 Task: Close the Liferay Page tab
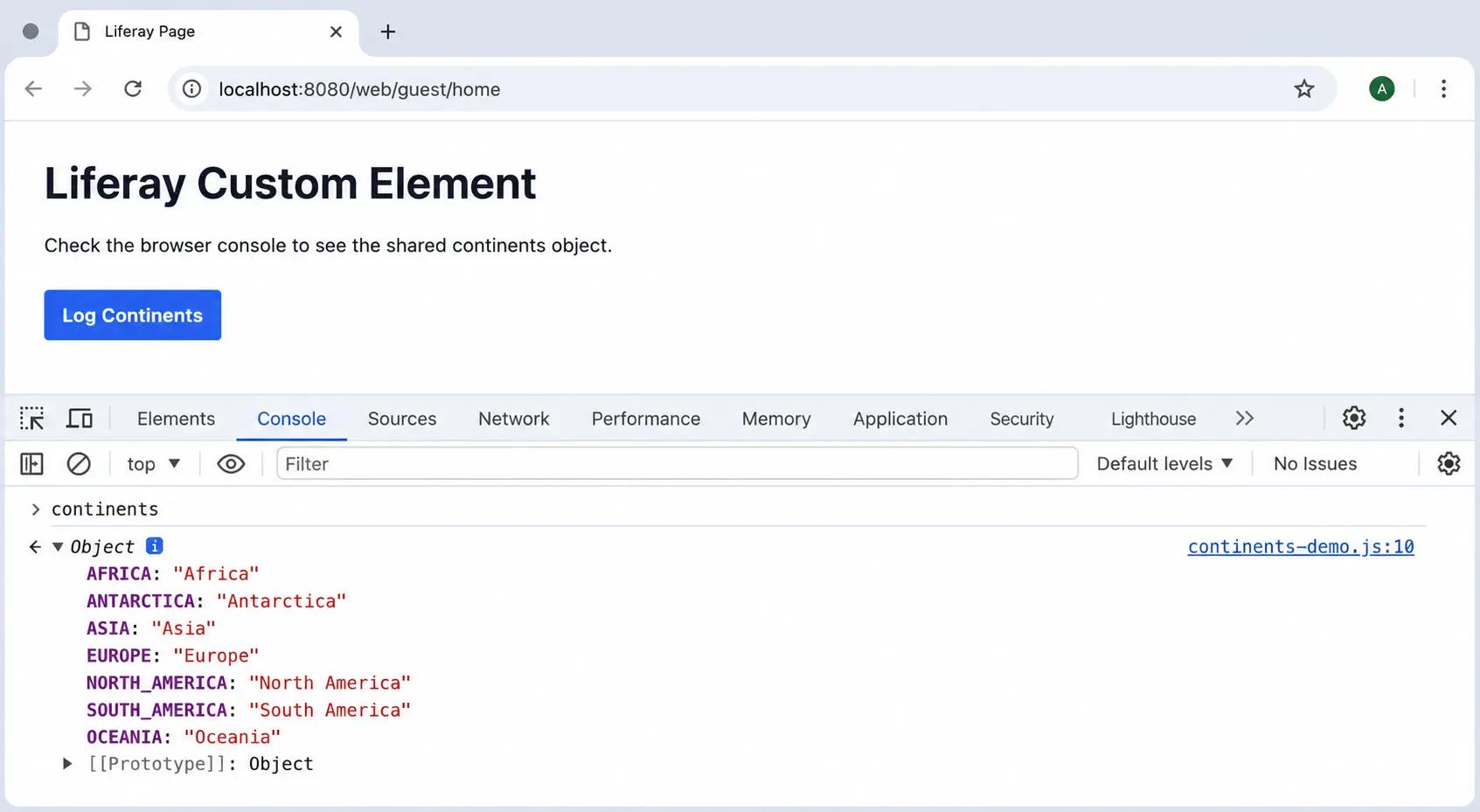point(336,31)
